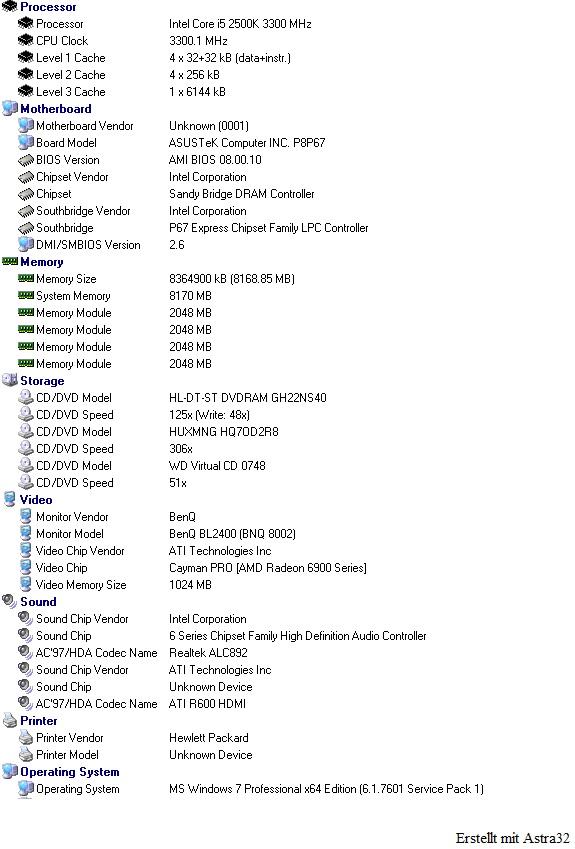
Task: Click the icon next to Level 3 Cache
Action: pos(25,92)
